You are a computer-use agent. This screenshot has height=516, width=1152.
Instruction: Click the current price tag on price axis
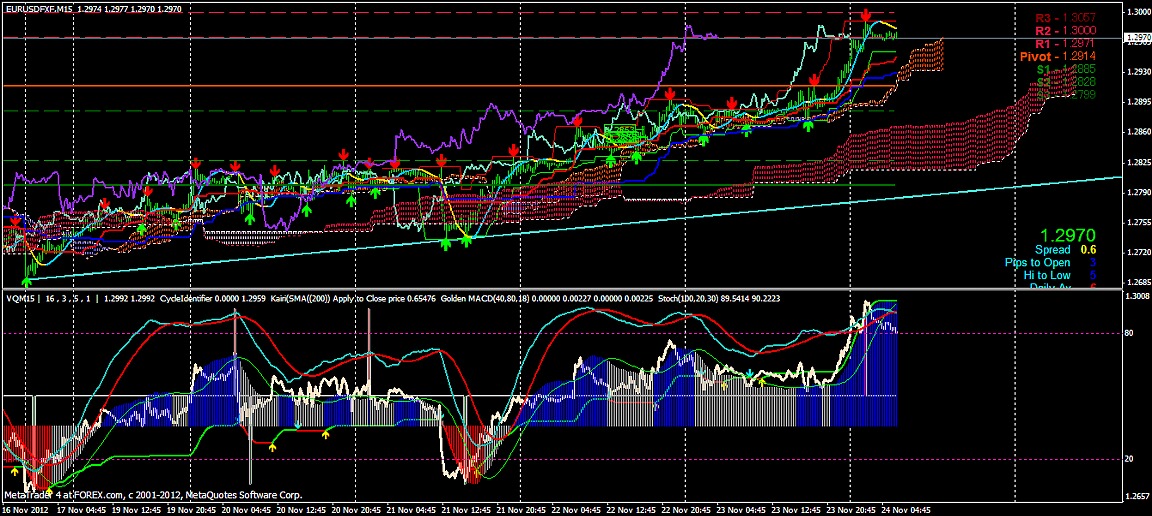tap(1136, 38)
